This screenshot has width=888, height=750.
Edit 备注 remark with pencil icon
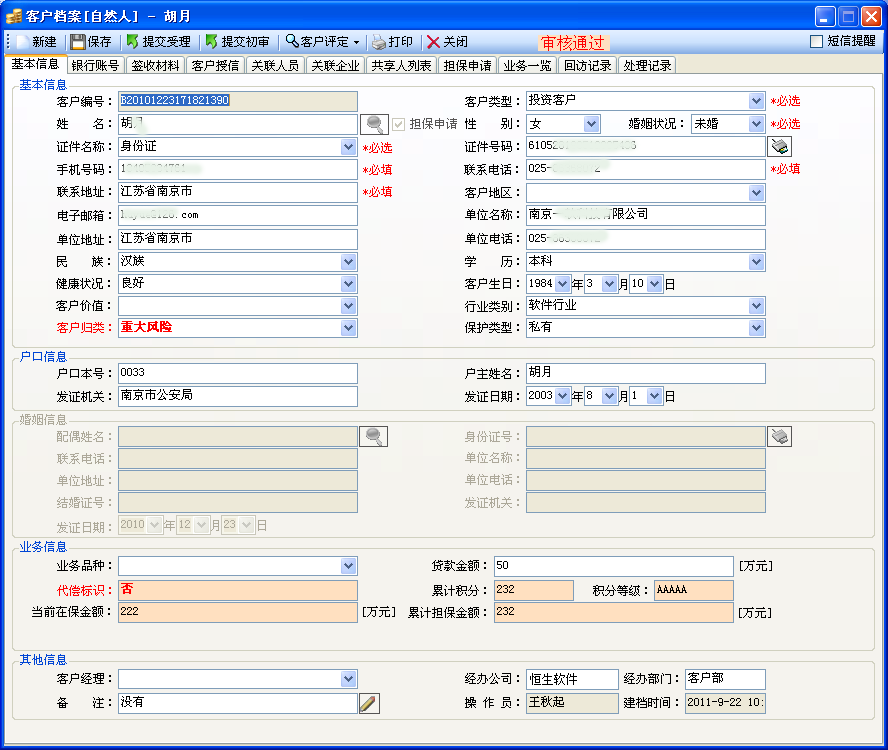pos(369,703)
